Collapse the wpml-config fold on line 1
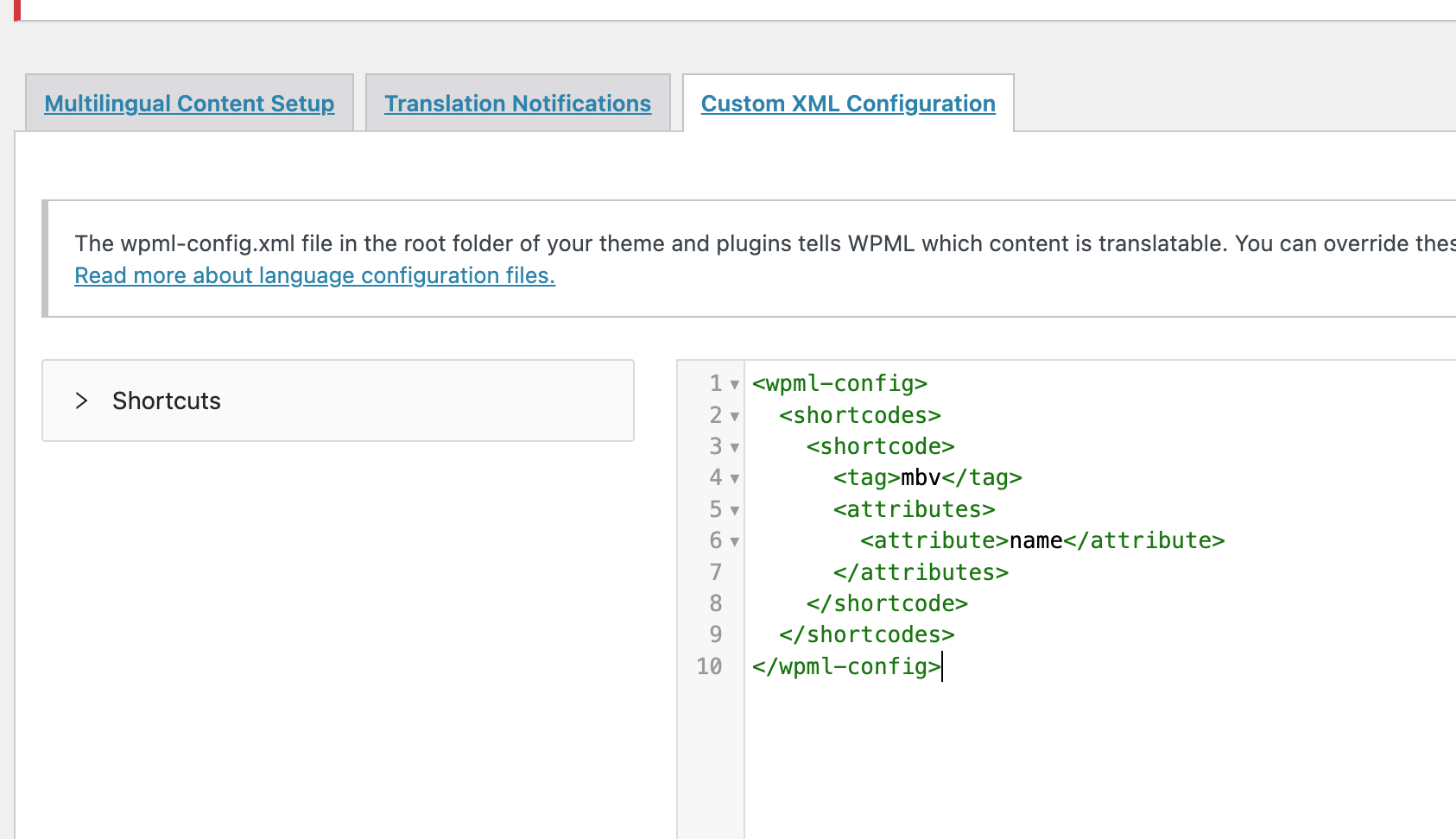Image resolution: width=1456 pixels, height=839 pixels. pos(735,385)
